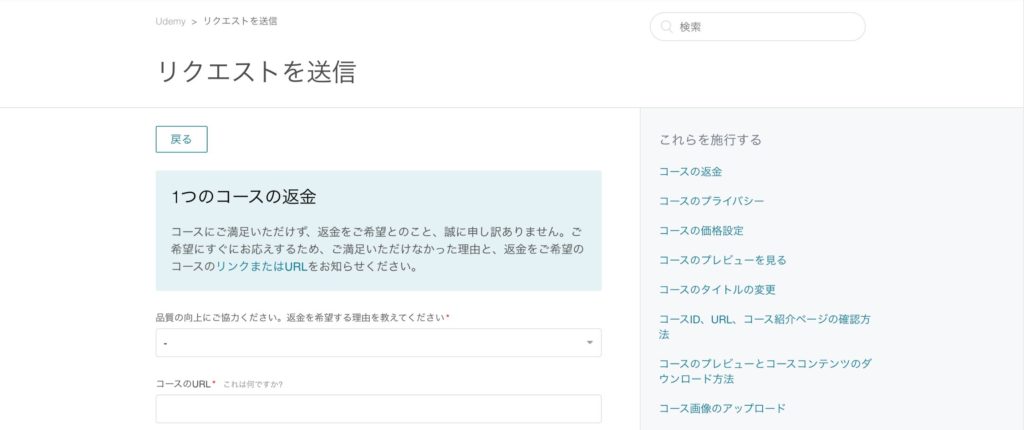Click the Udemy breadcrumb link
The image size is (1024, 430).
[170, 21]
